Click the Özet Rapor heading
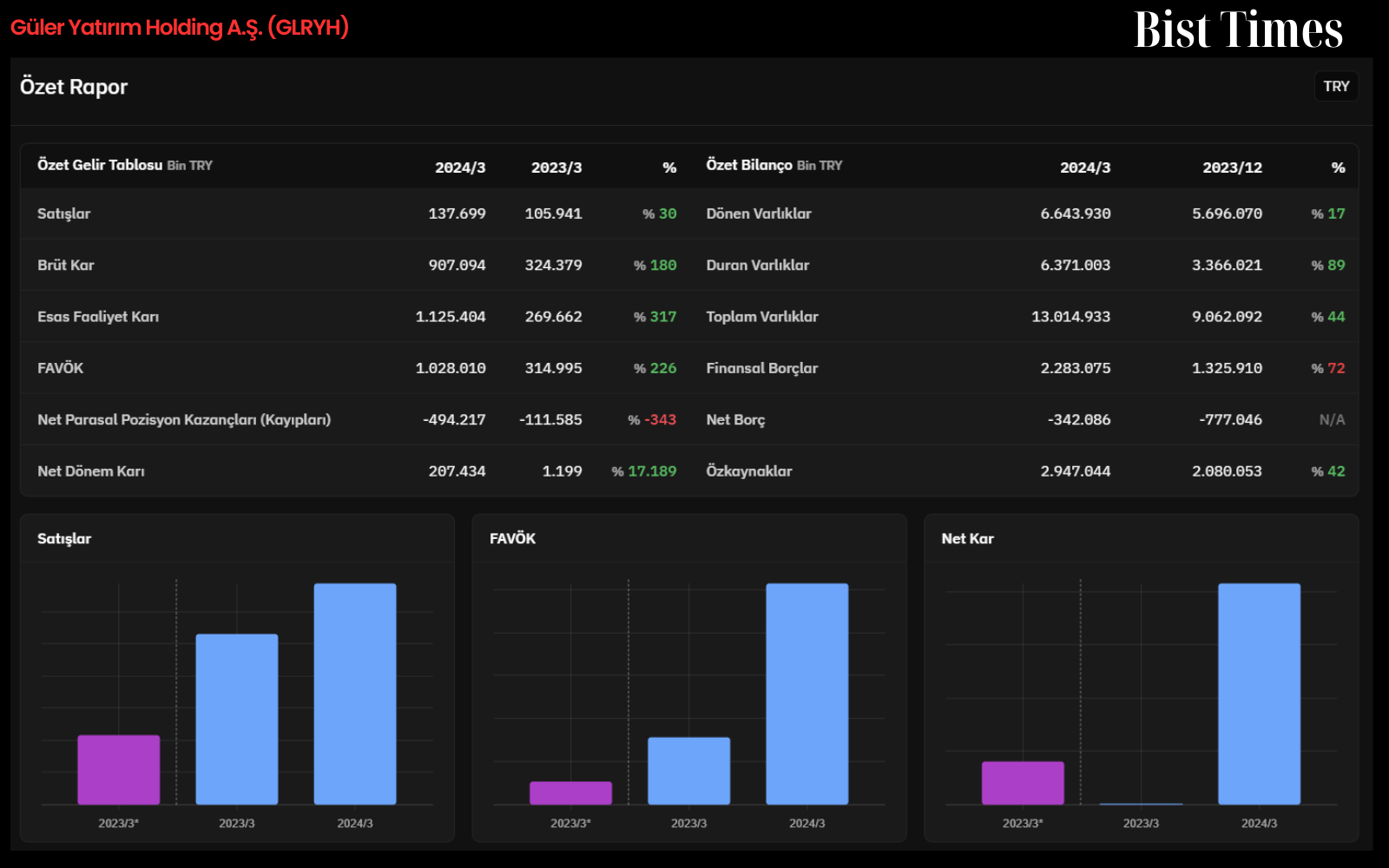This screenshot has width=1389, height=868. 74,87
